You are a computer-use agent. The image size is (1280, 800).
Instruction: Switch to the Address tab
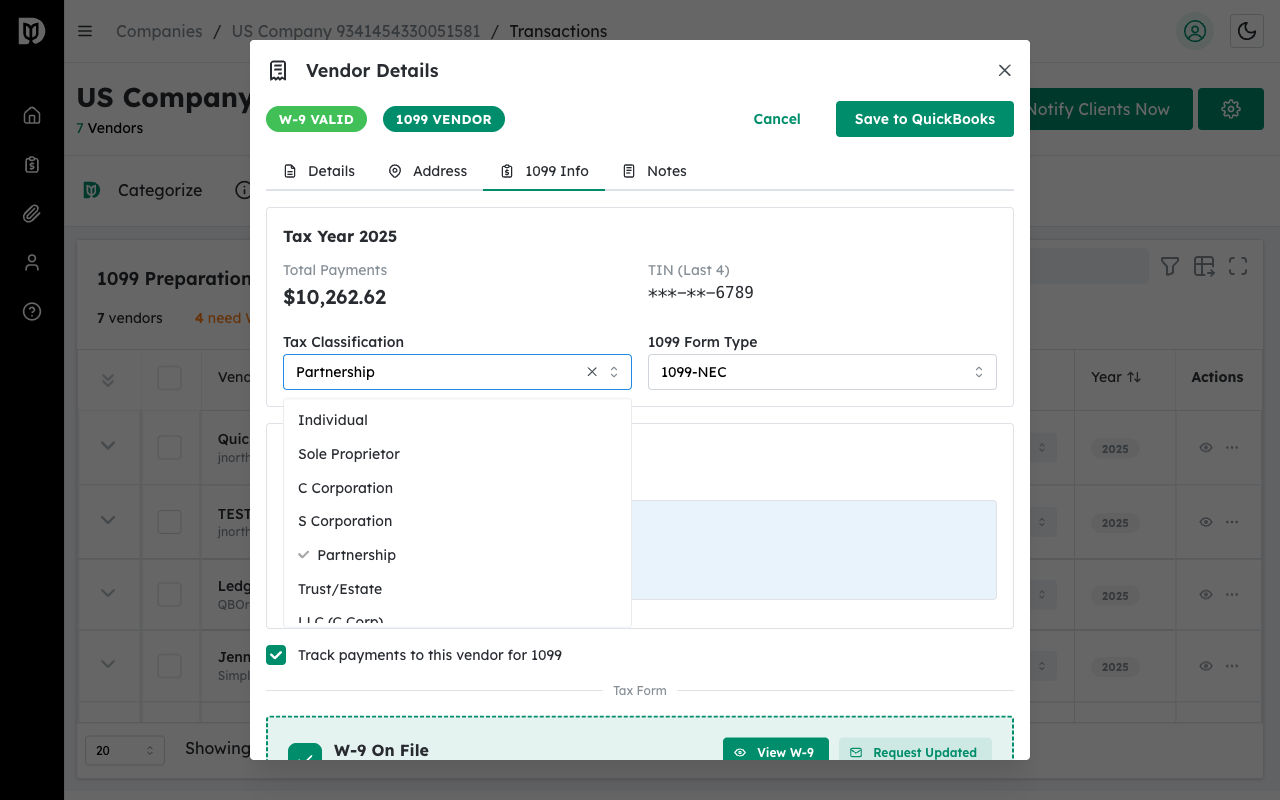(427, 171)
